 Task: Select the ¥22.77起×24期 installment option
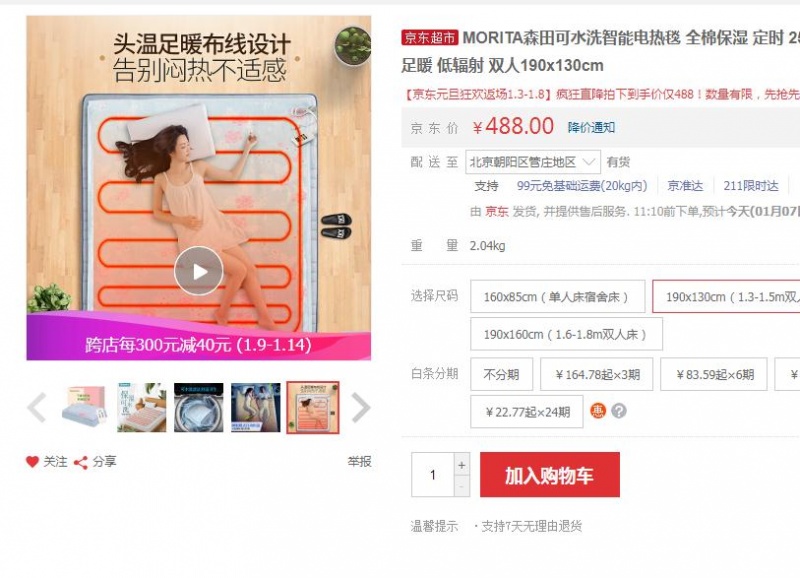(527, 412)
